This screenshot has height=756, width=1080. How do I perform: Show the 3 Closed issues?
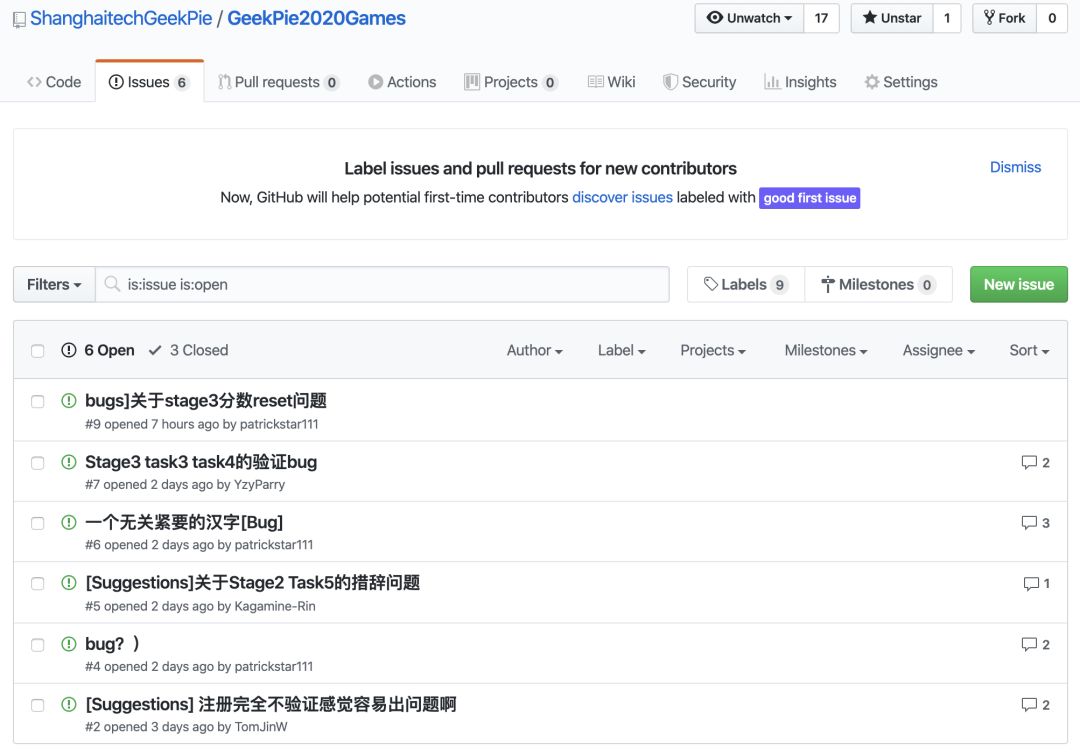189,350
